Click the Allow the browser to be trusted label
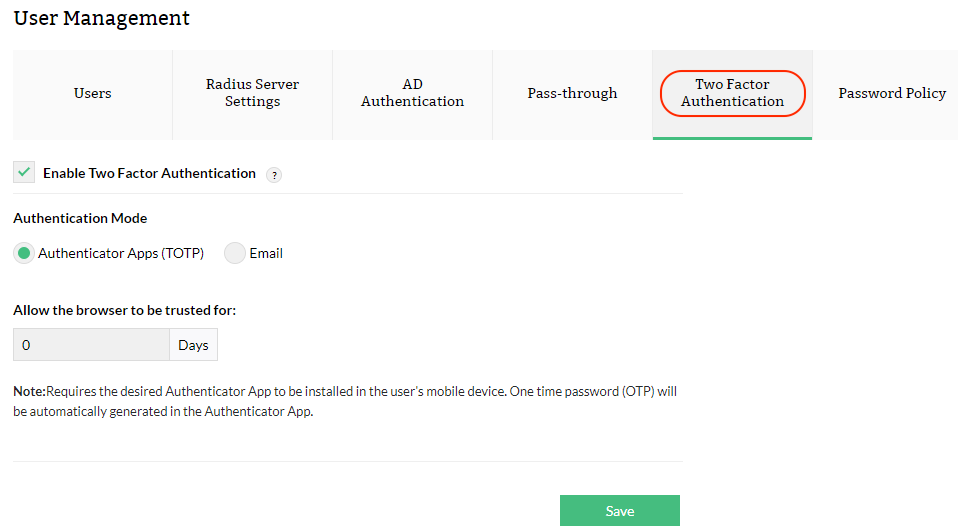This screenshot has height=532, width=958. pyautogui.click(x=124, y=310)
